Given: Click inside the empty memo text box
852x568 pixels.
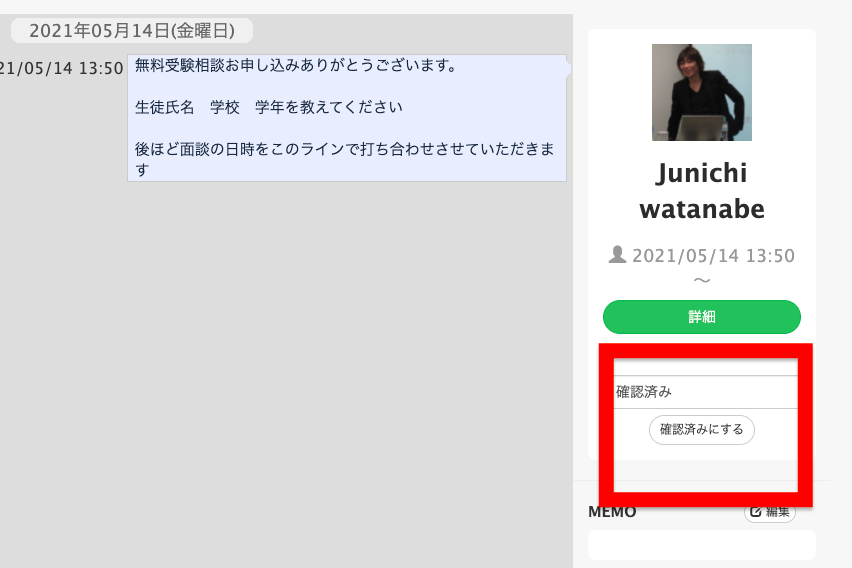Looking at the screenshot, I should (701, 545).
